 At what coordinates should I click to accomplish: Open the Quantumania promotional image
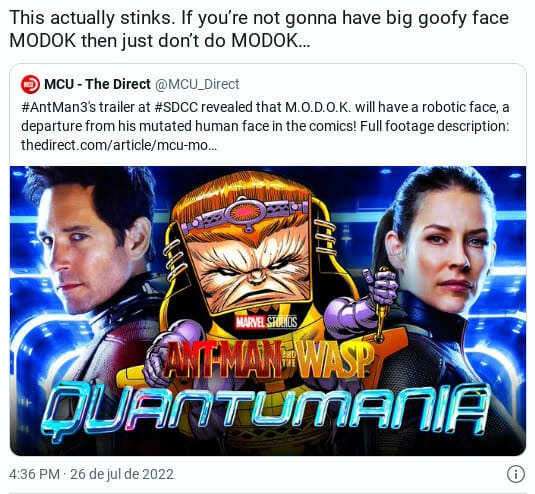pyautogui.click(x=268, y=311)
